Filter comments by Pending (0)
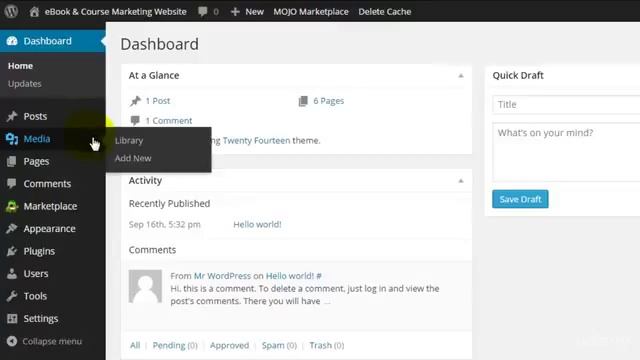Image resolution: width=640 pixels, height=360 pixels. [x=175, y=345]
